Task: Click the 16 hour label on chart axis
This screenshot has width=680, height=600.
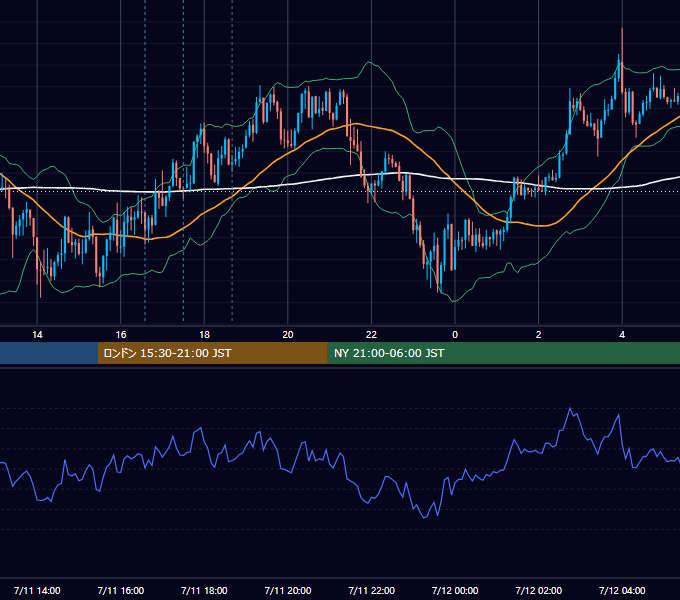Action: 121,335
